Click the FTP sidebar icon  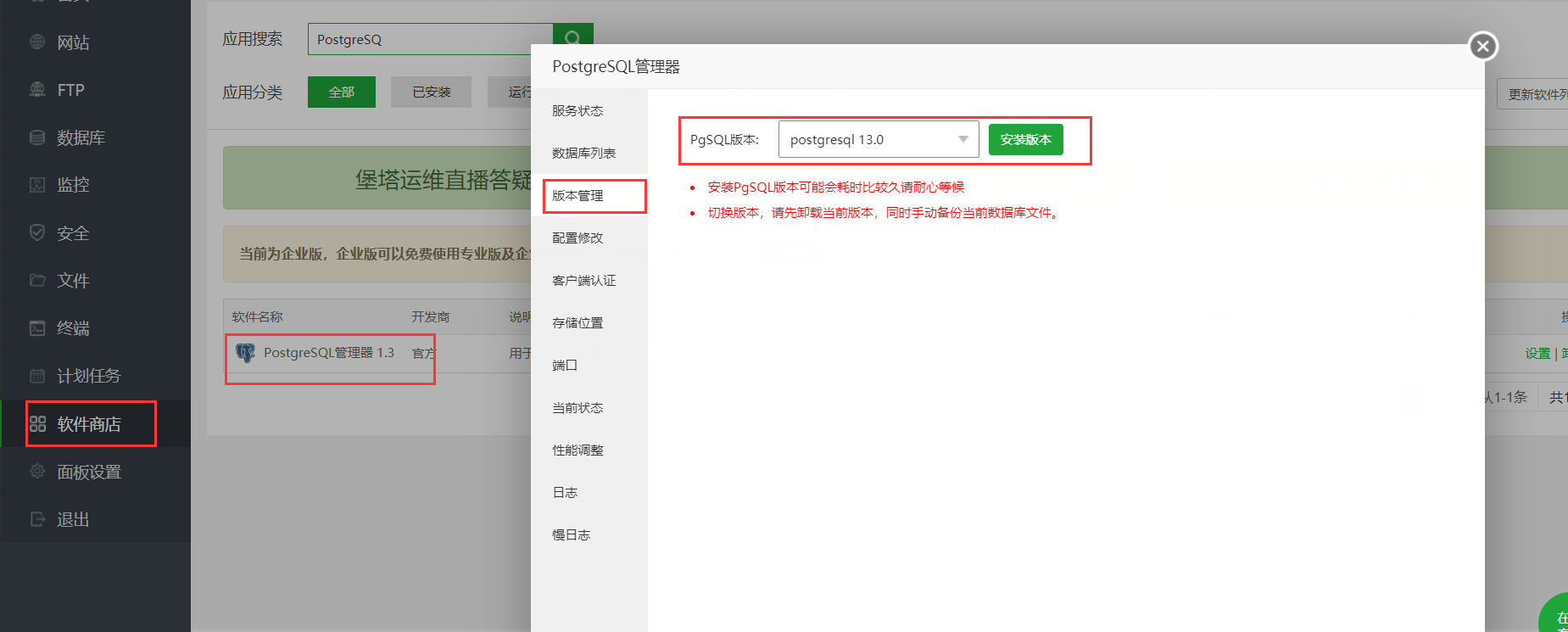[x=37, y=89]
